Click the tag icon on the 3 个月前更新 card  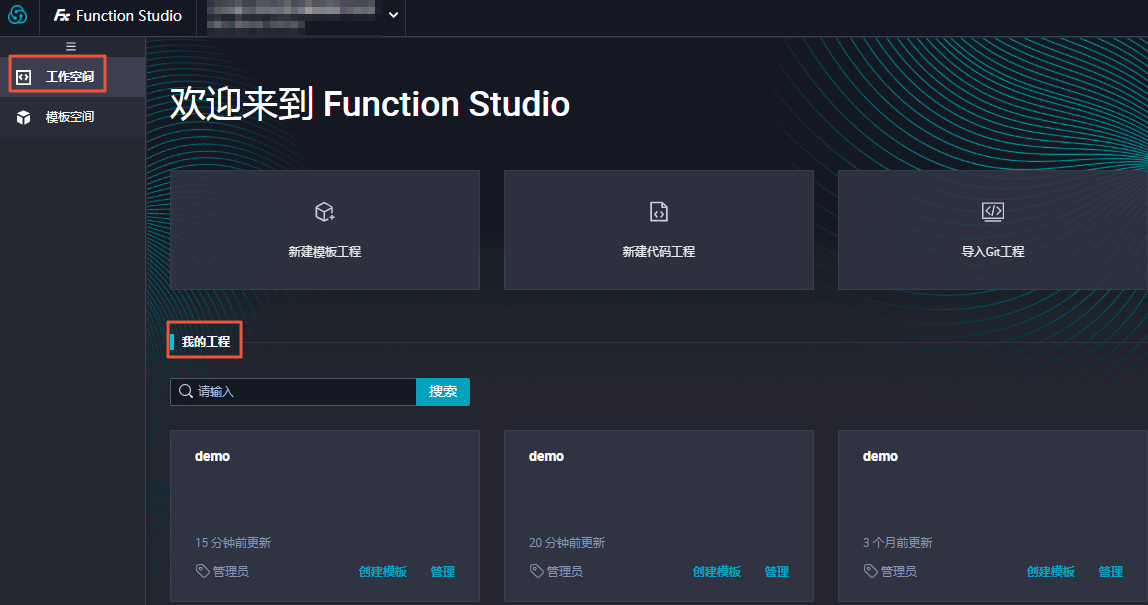(871, 571)
